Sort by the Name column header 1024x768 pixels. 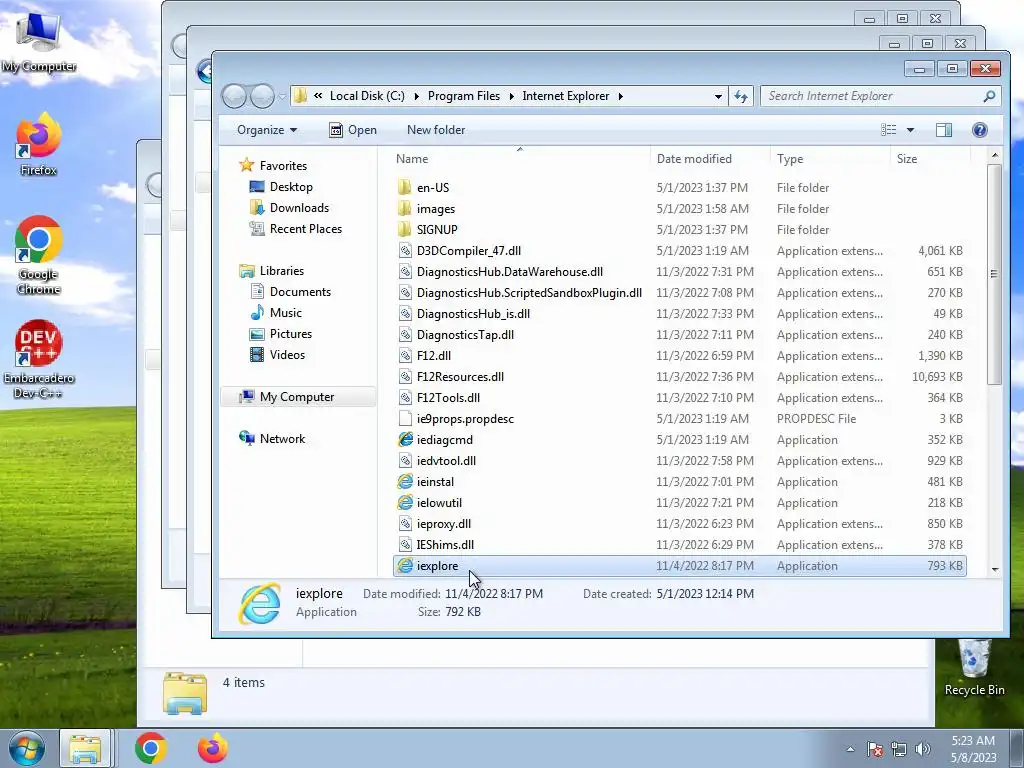click(x=520, y=159)
